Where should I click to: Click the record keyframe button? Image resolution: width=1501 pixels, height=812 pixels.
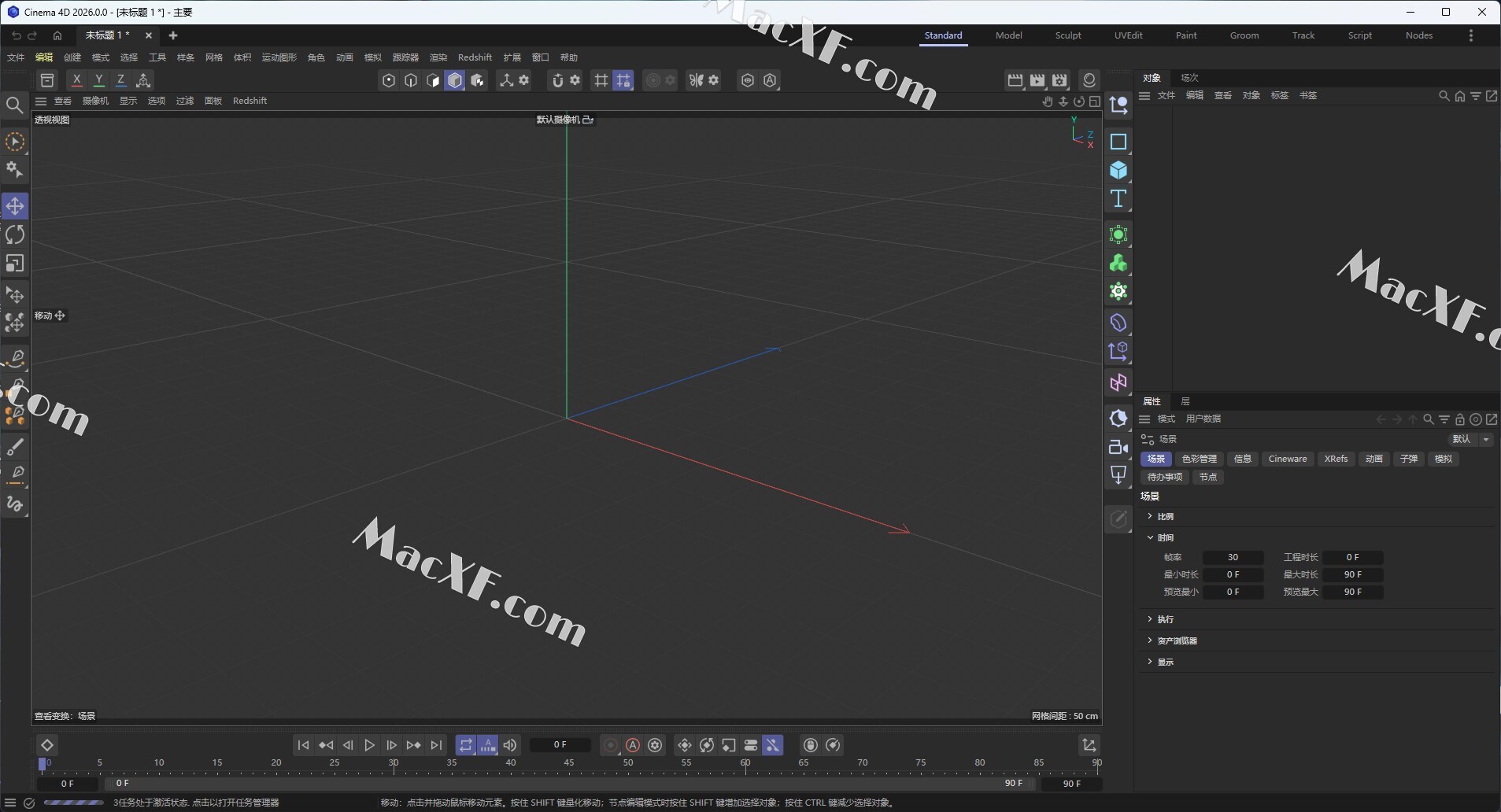[610, 745]
